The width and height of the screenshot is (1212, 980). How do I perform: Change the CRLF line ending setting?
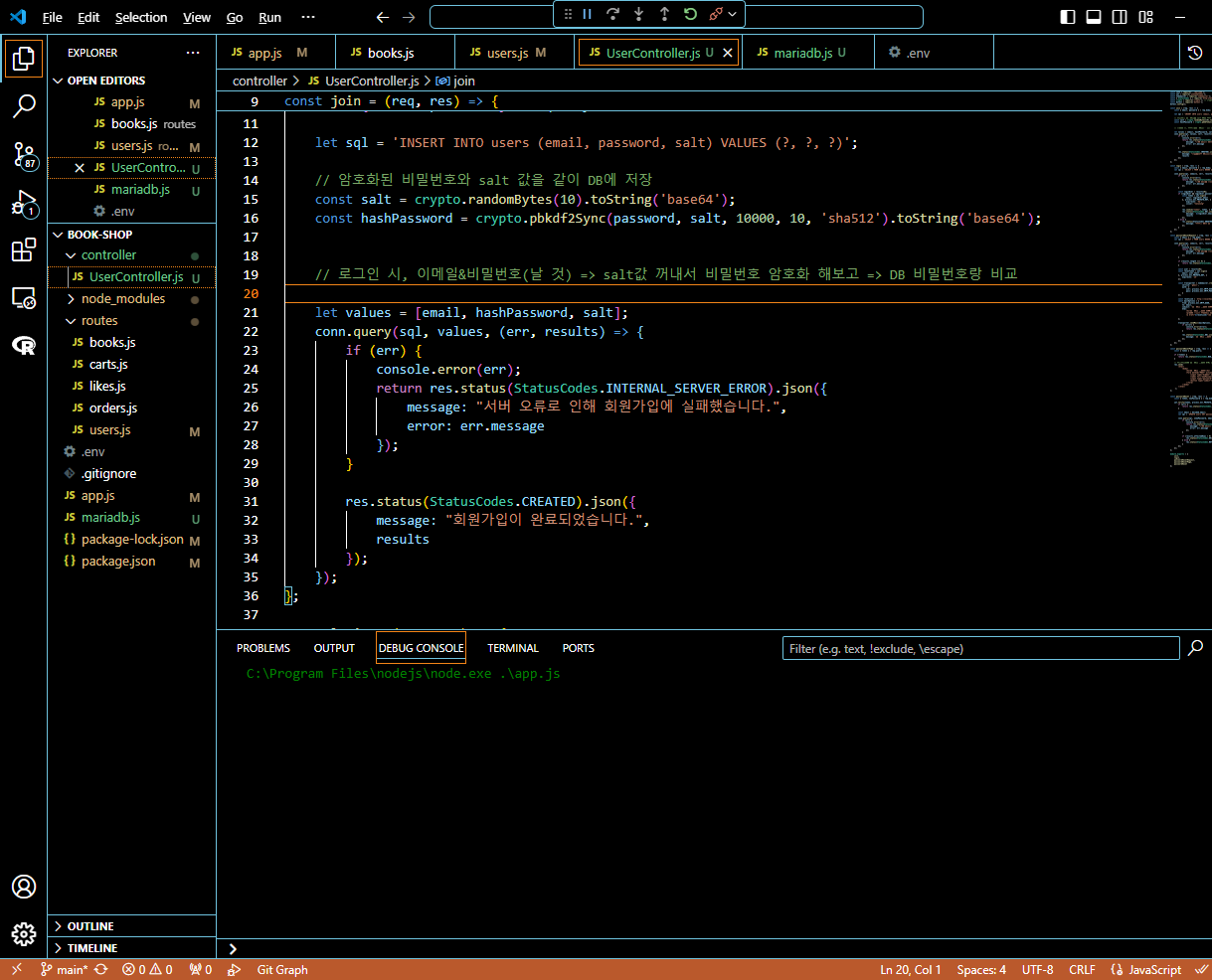[x=1082, y=970]
